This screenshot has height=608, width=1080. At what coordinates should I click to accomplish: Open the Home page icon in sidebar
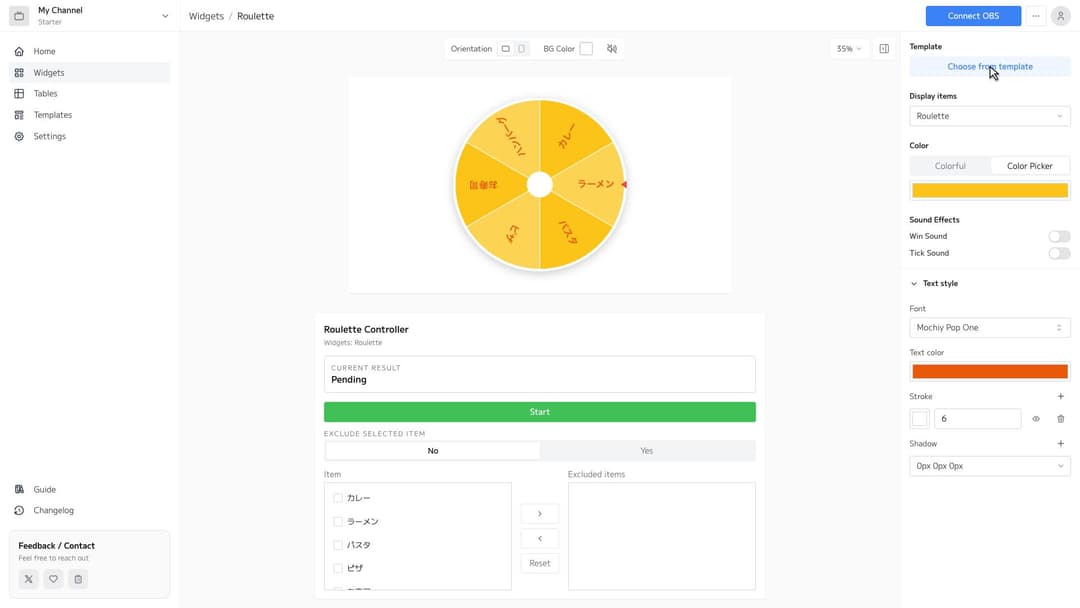pos(19,51)
